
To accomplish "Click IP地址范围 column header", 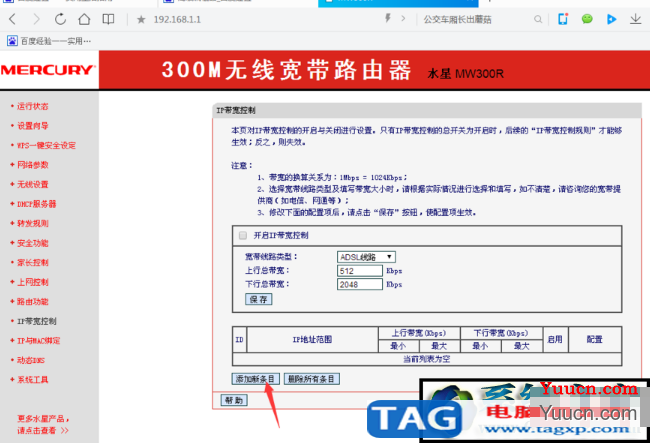I will click(312, 339).
